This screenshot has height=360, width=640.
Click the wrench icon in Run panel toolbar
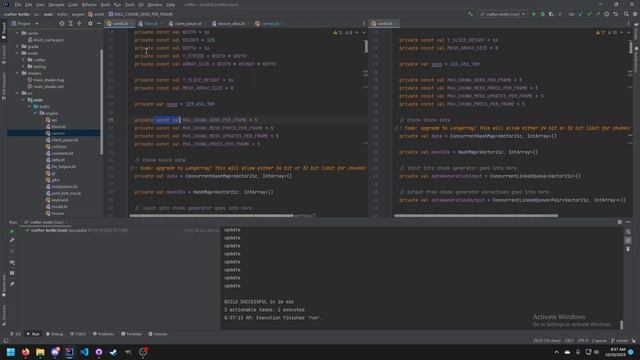12,240
